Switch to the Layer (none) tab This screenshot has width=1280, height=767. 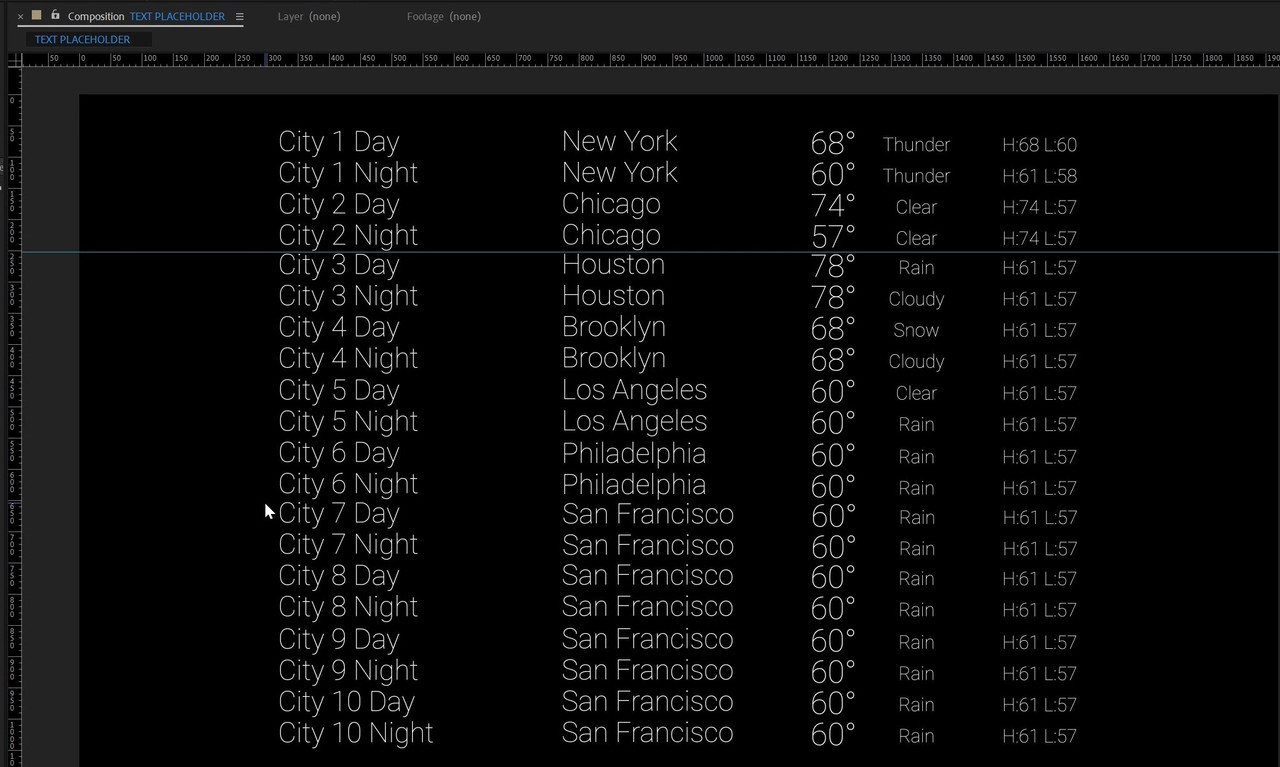pos(309,17)
